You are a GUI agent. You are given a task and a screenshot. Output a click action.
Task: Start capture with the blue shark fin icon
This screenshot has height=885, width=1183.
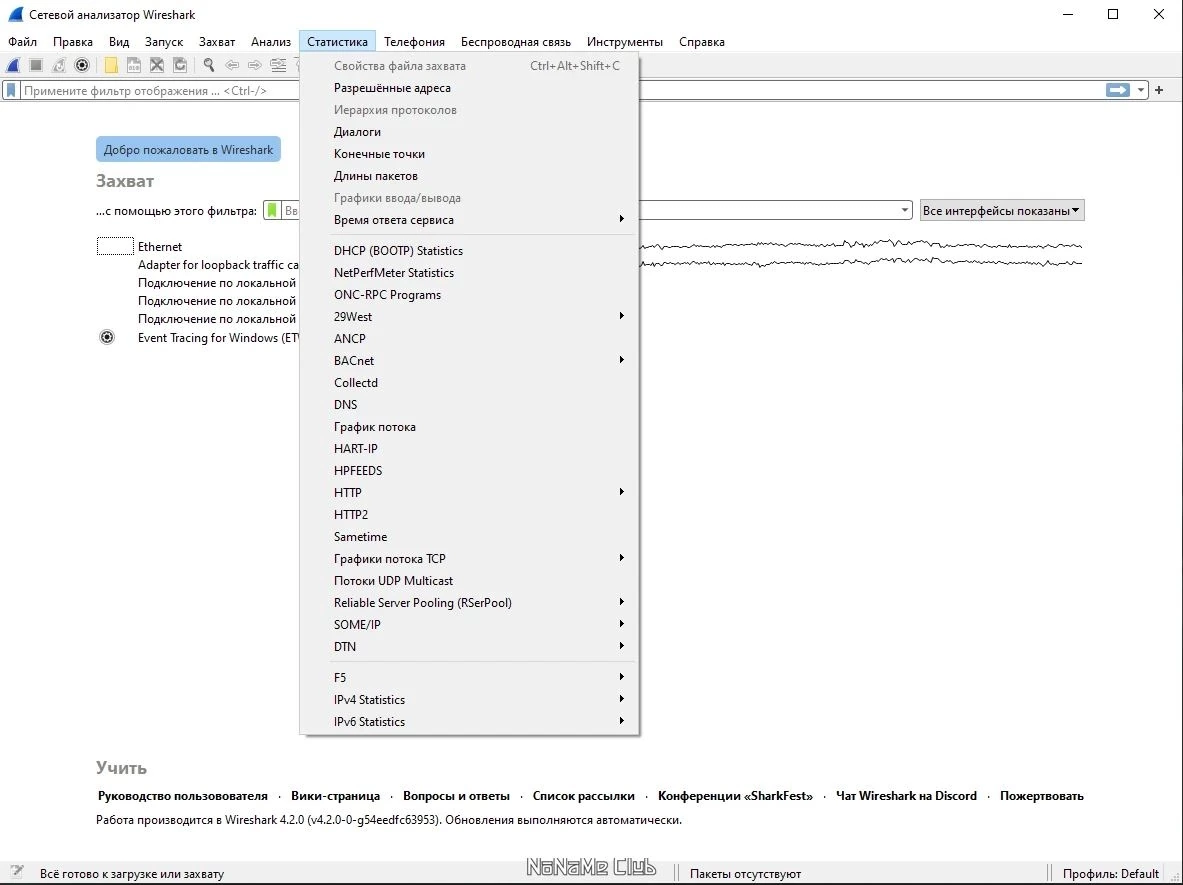click(x=13, y=66)
